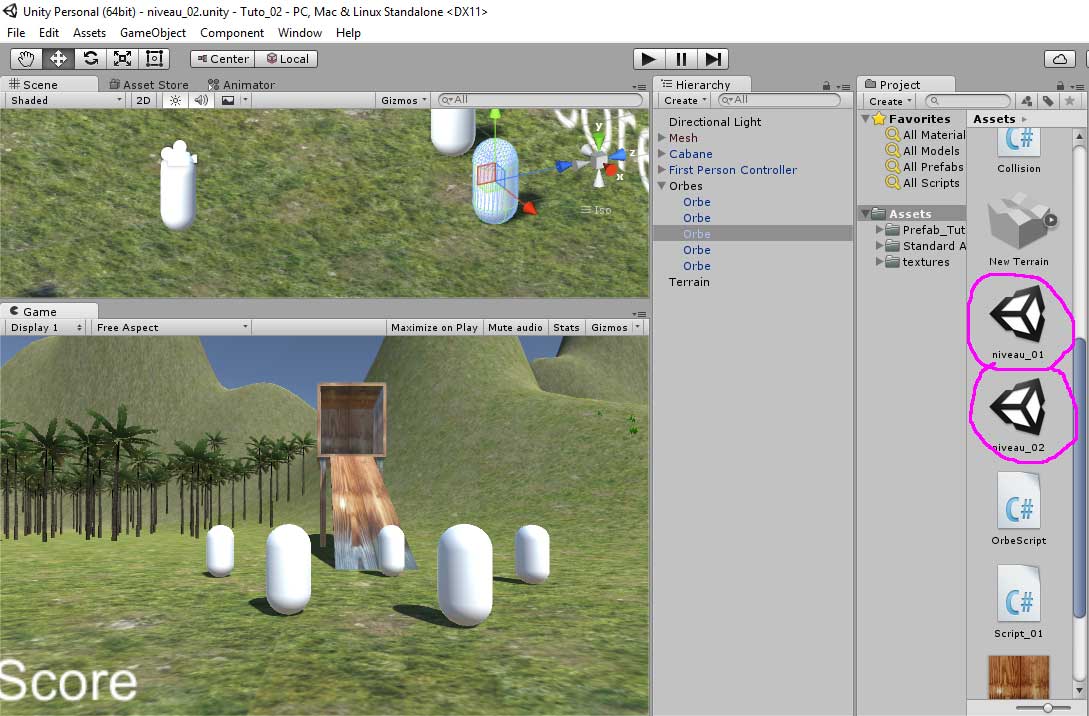This screenshot has width=1089, height=716.
Task: Expand the Cabane hierarchy item
Action: 662,154
